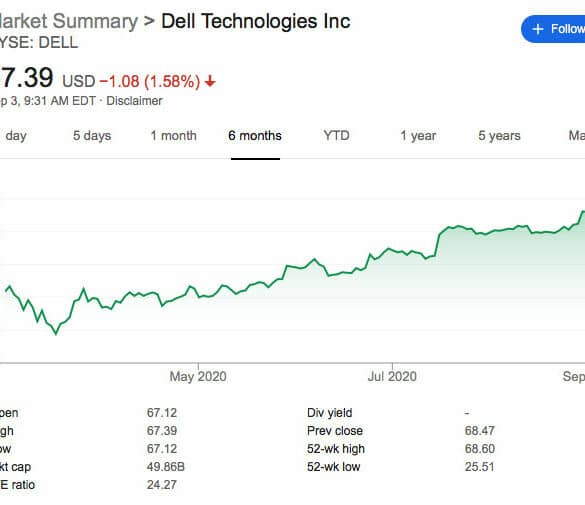
Task: Click the chart line's July price jump
Action: [x=437, y=244]
